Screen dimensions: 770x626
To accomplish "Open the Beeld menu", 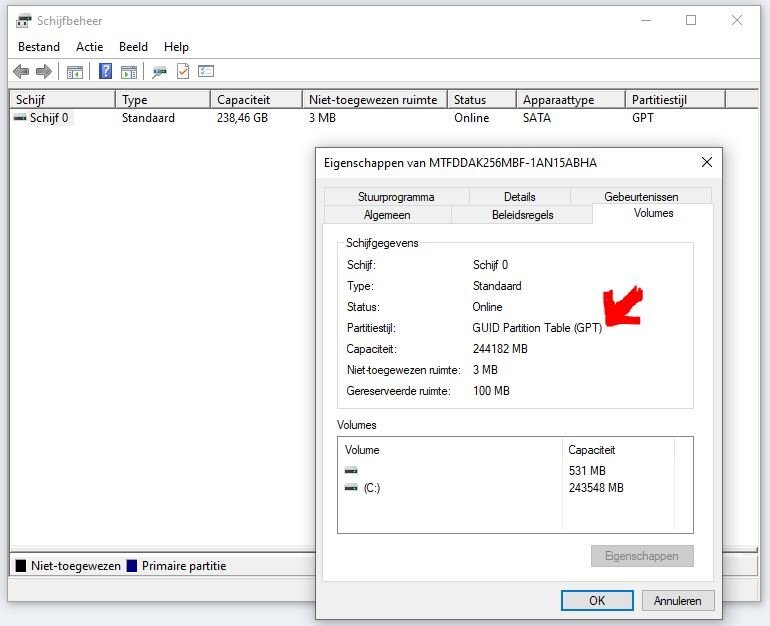I will (133, 47).
